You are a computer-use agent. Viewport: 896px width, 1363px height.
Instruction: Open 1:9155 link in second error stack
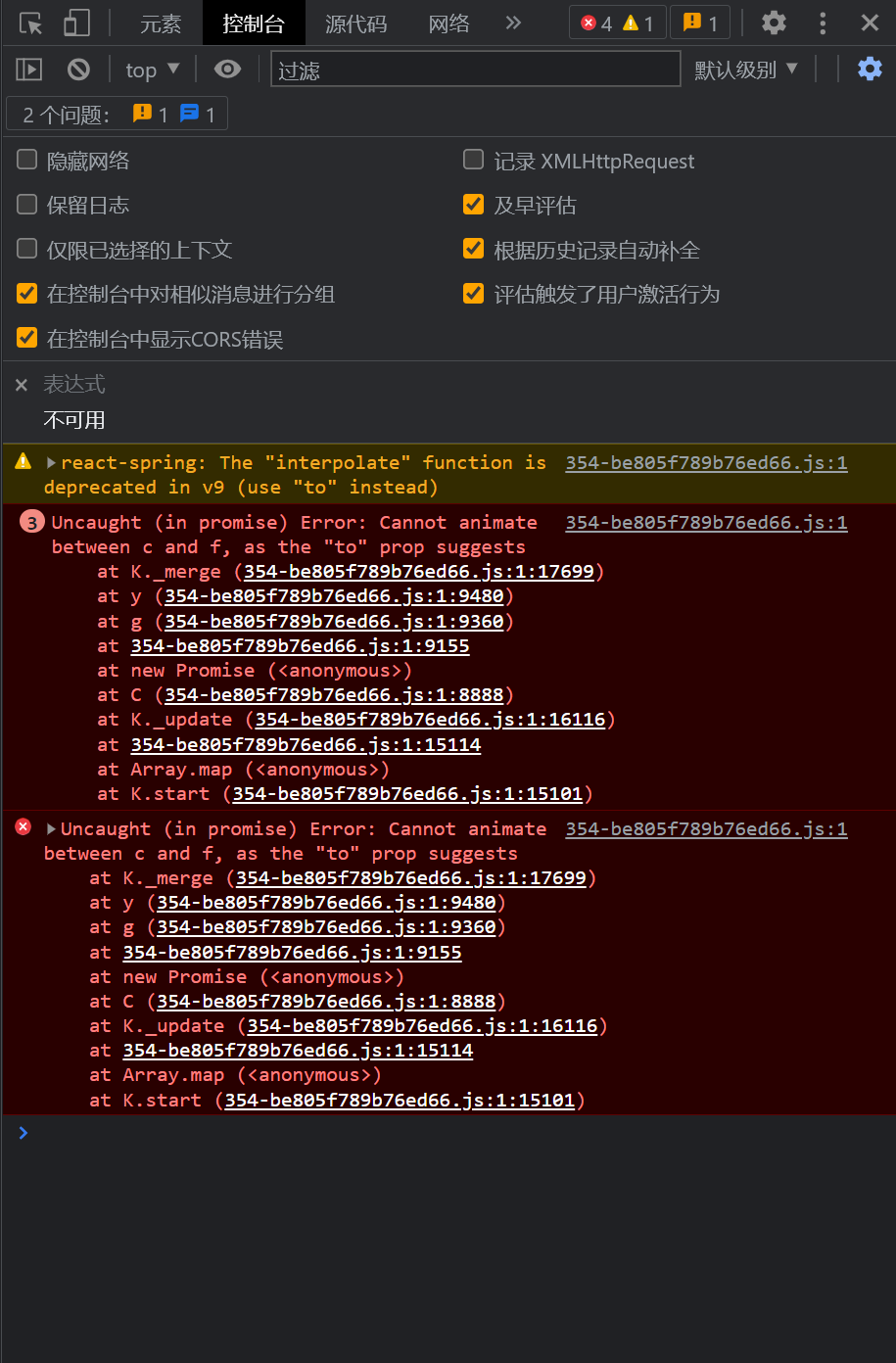pyautogui.click(x=292, y=952)
